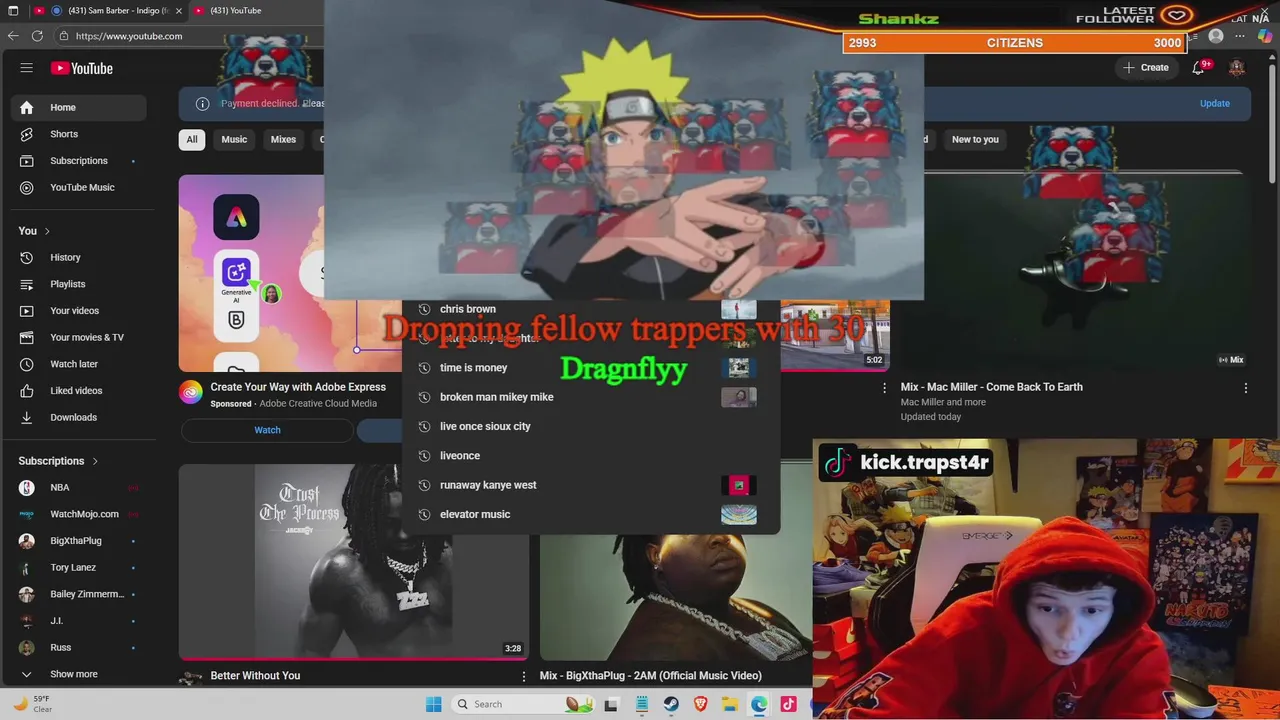Viewport: 1280px width, 720px height.
Task: Click the YouTube logo
Action: [82, 68]
